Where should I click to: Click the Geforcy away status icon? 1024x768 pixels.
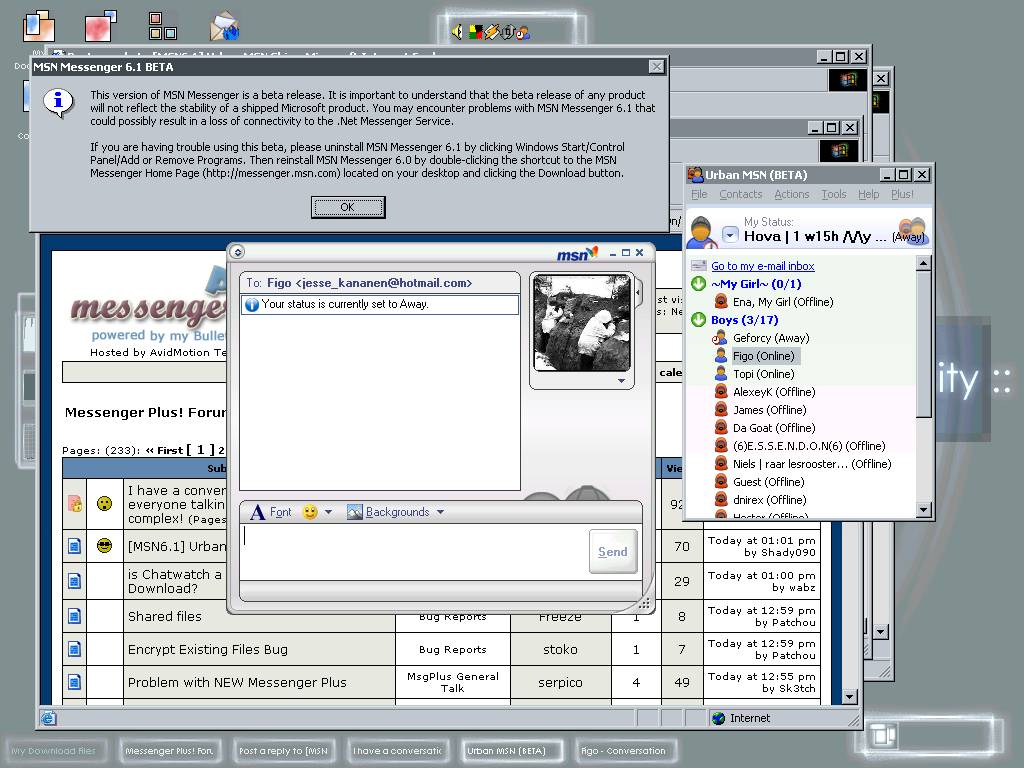[721, 338]
